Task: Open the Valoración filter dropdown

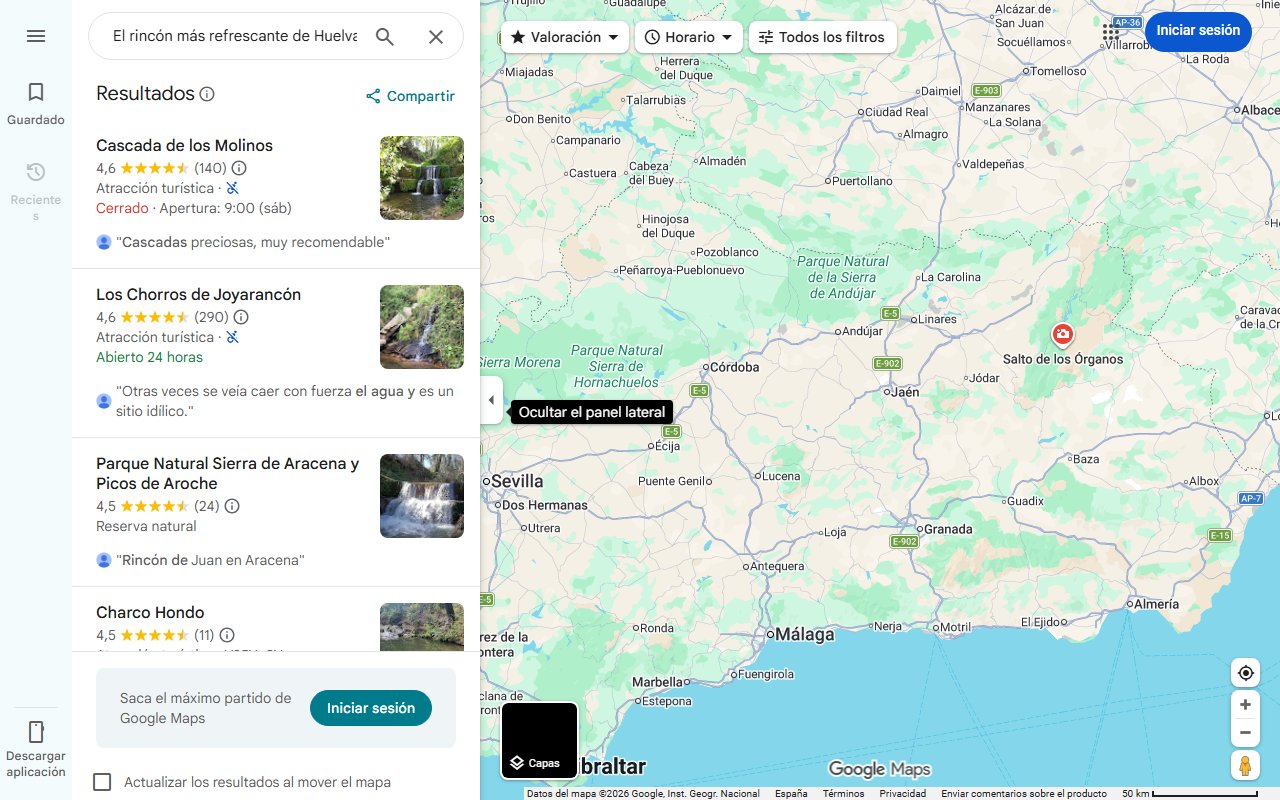Action: coord(562,37)
